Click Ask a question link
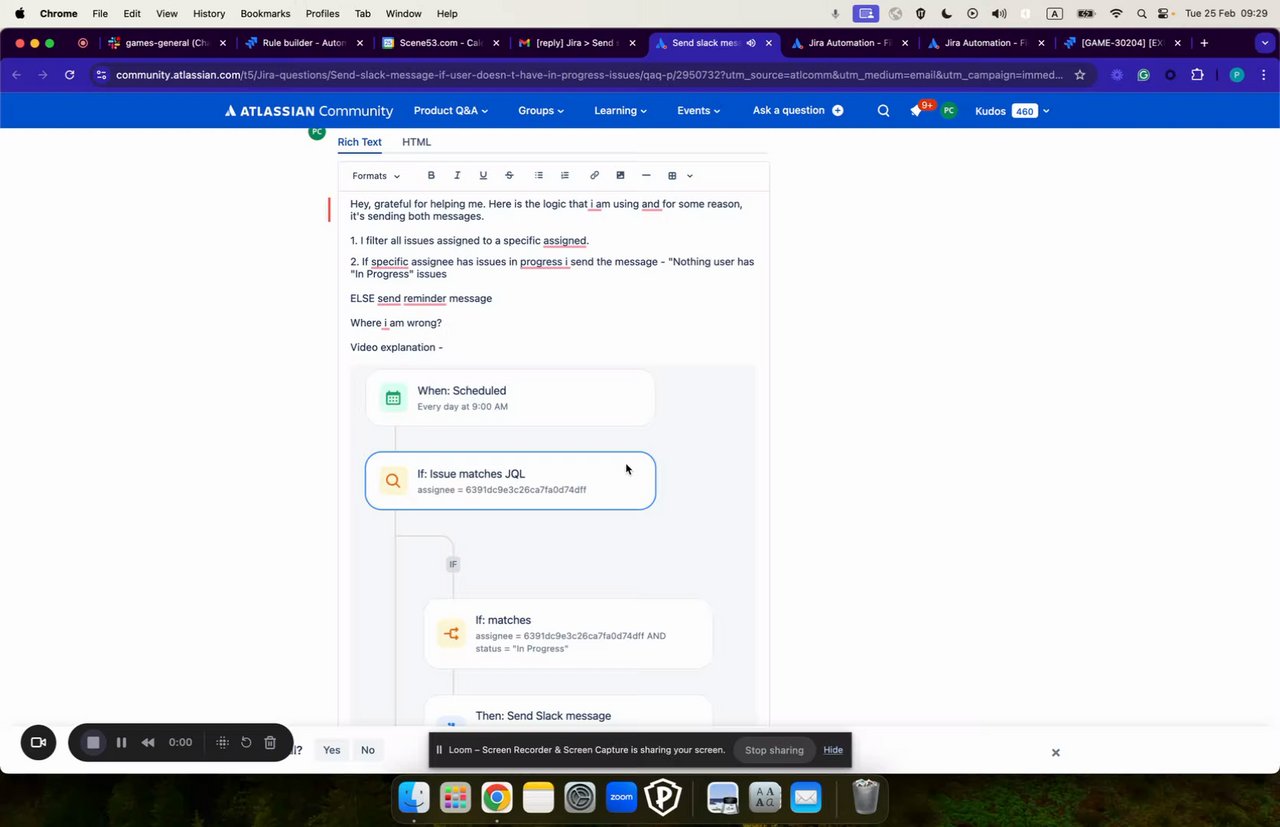This screenshot has width=1280, height=827. [x=788, y=111]
